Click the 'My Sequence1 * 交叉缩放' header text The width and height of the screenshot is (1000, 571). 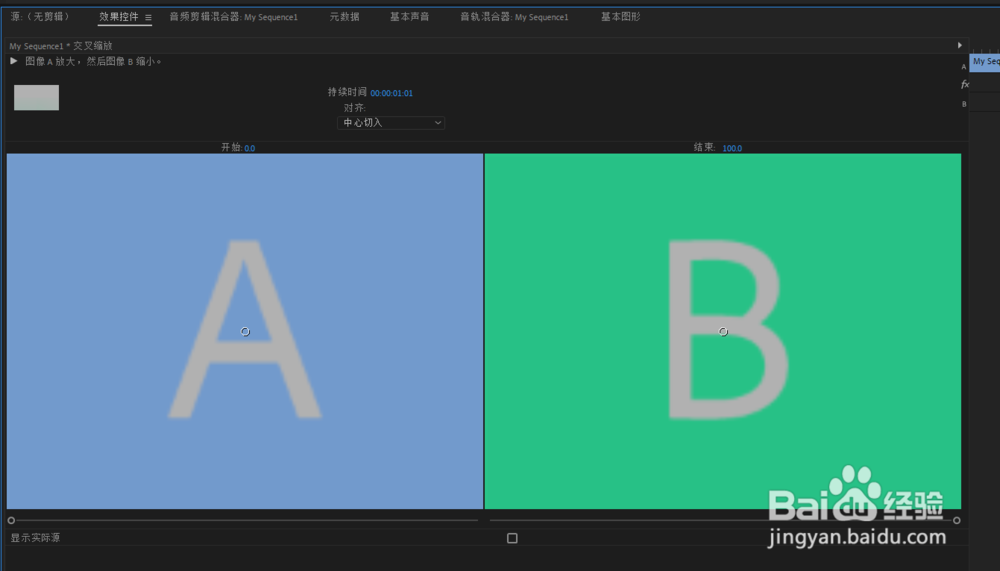(61, 46)
